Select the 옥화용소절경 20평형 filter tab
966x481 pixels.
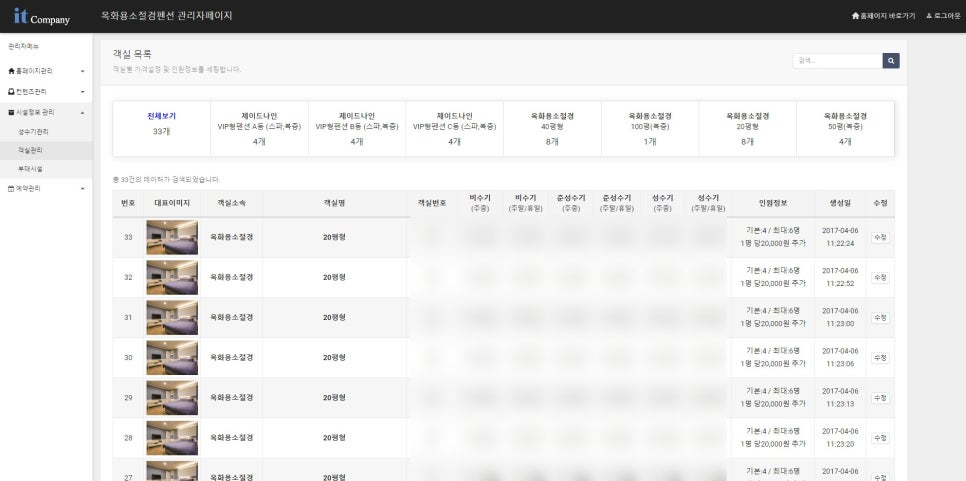747,129
